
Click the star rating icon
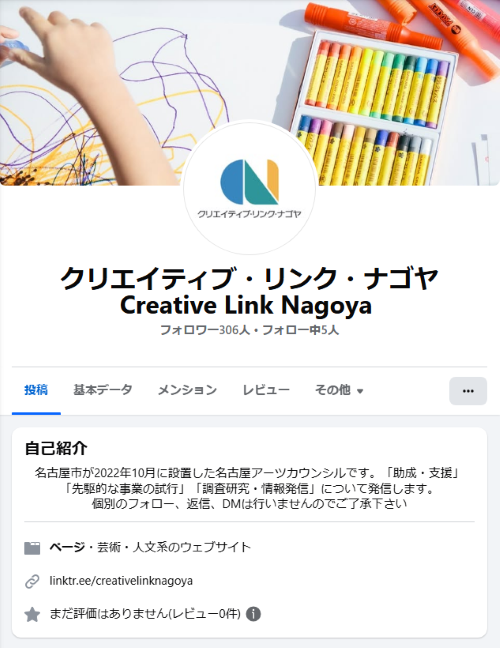[x=32, y=614]
